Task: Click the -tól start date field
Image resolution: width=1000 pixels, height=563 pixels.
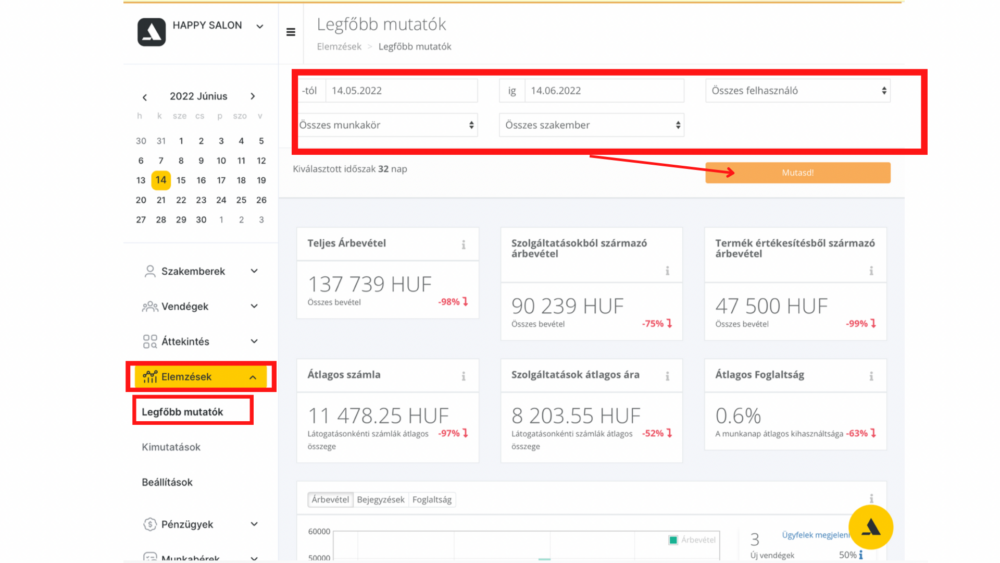Action: [x=401, y=91]
